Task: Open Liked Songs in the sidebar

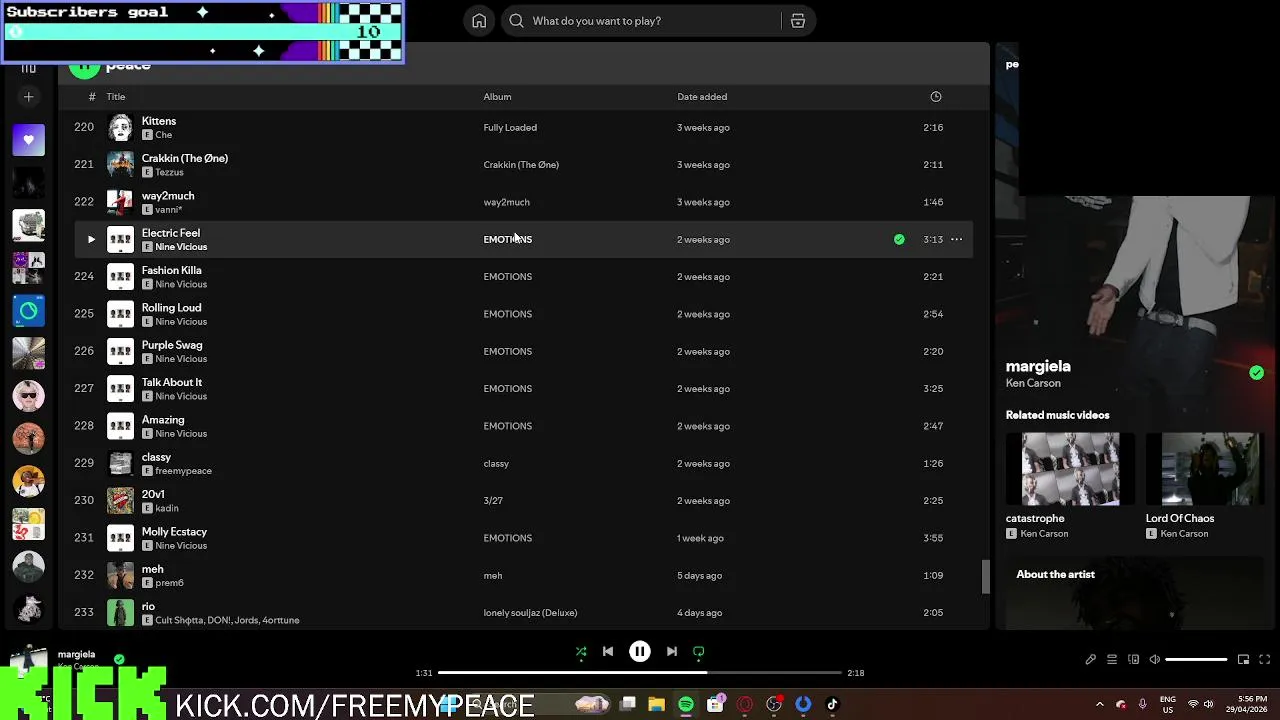Action: (x=28, y=140)
